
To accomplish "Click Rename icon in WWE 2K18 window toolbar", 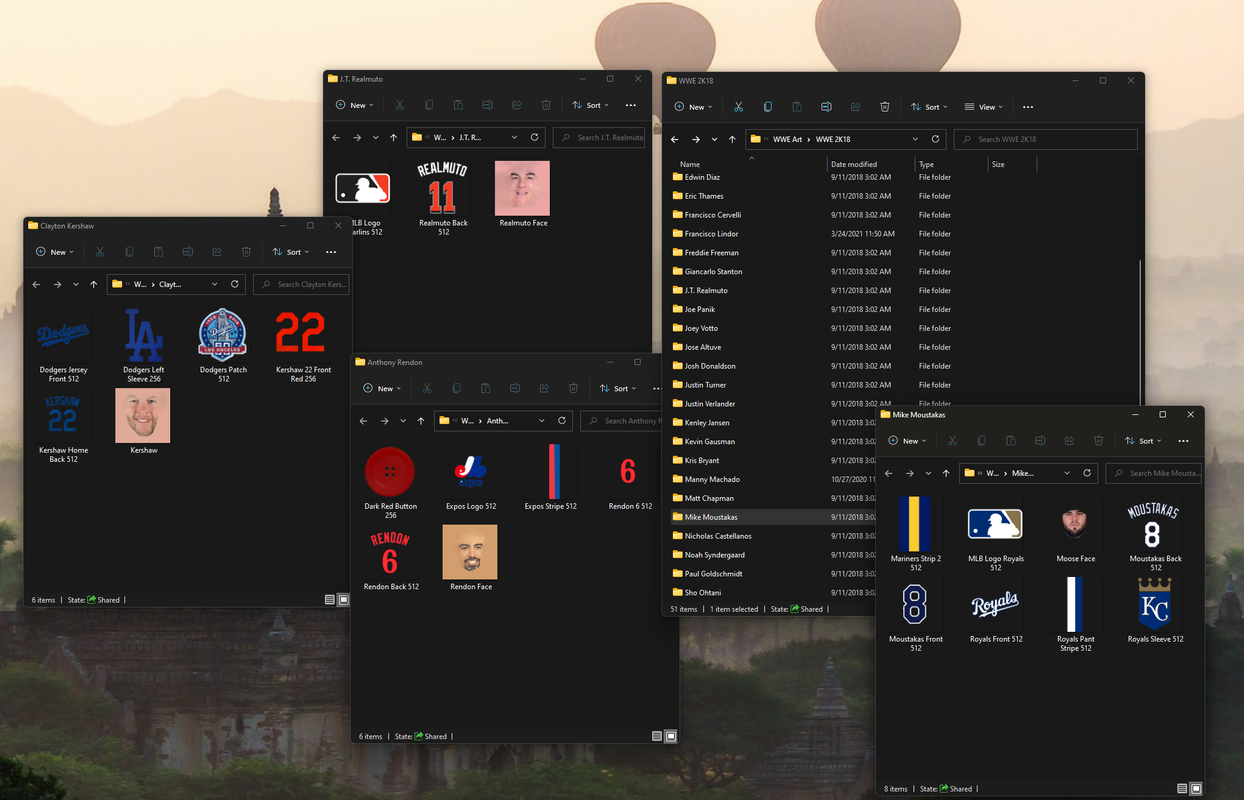I will [826, 107].
